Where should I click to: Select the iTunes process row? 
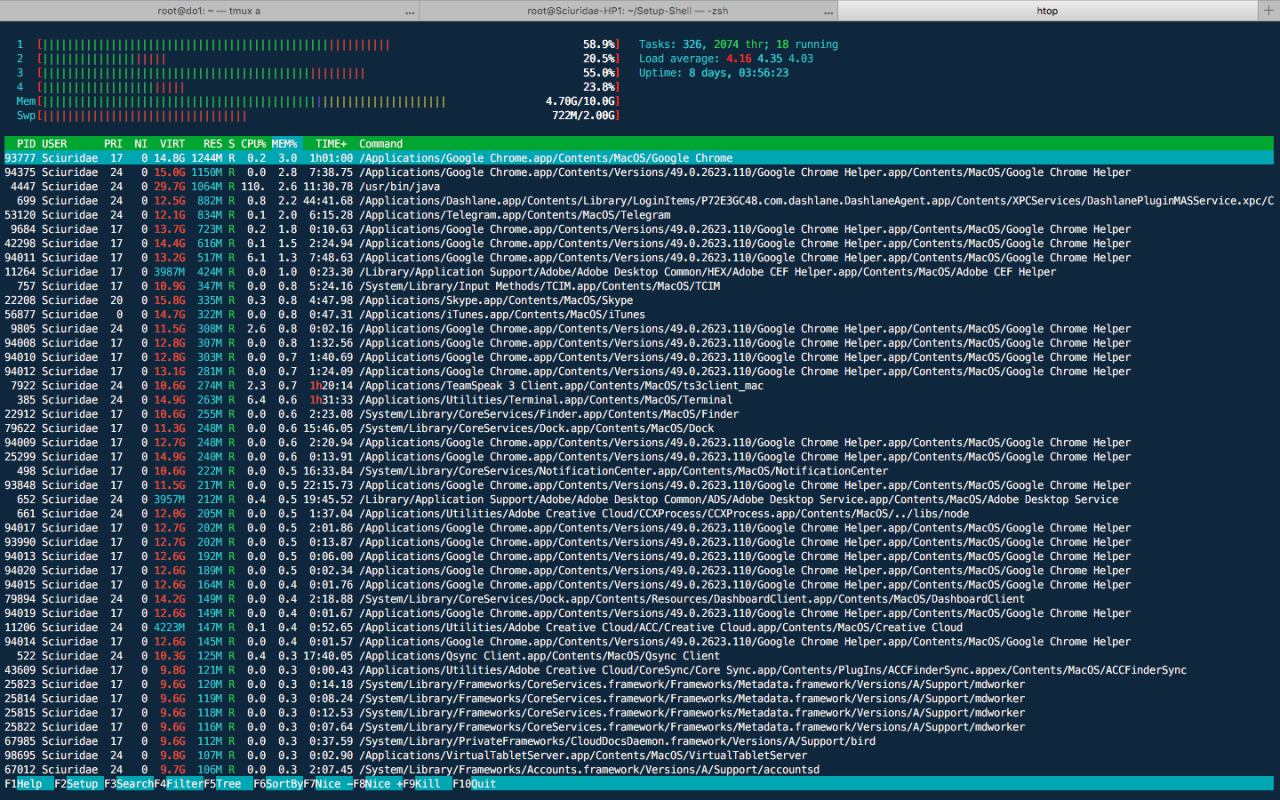coord(640,314)
